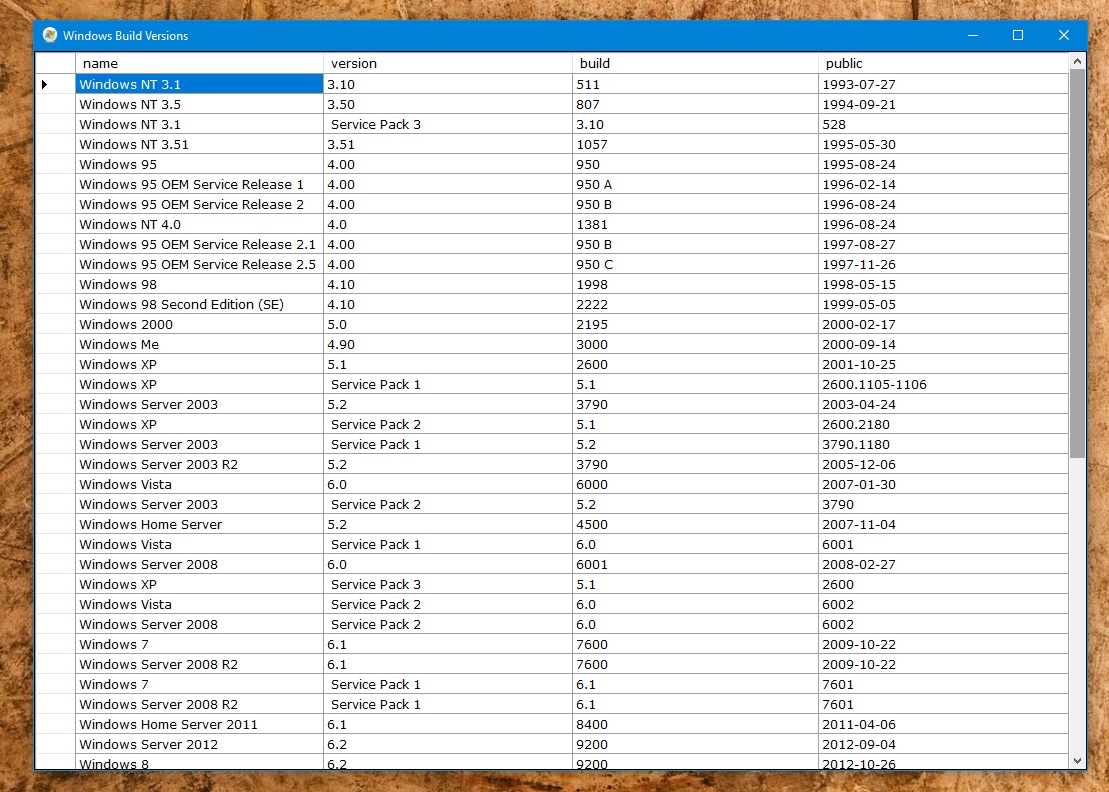The height and width of the screenshot is (792, 1109).
Task: Select the Windows Home Server 2011 cell
Action: coord(199,724)
